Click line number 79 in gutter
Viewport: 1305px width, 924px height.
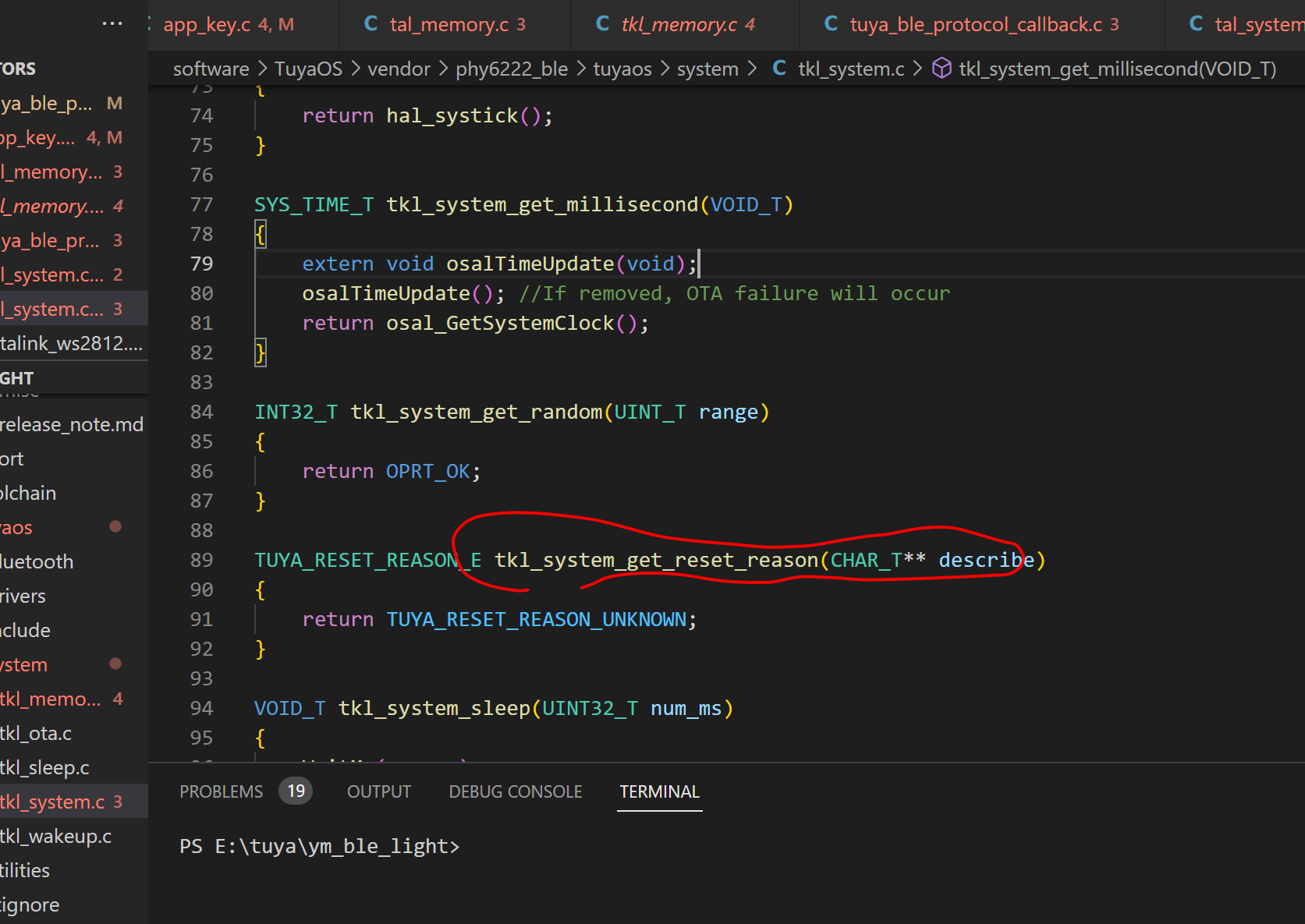click(x=201, y=264)
